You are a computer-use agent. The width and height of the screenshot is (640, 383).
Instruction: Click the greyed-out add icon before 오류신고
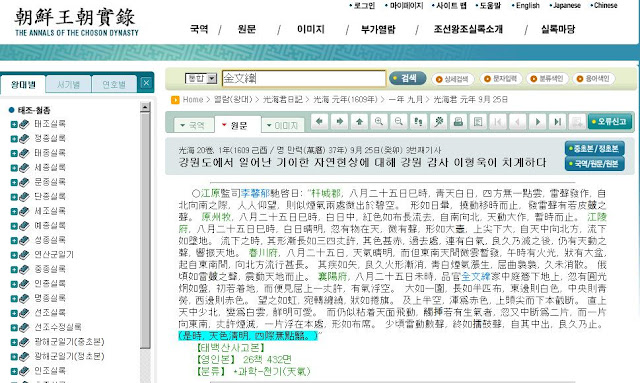pos(577,122)
